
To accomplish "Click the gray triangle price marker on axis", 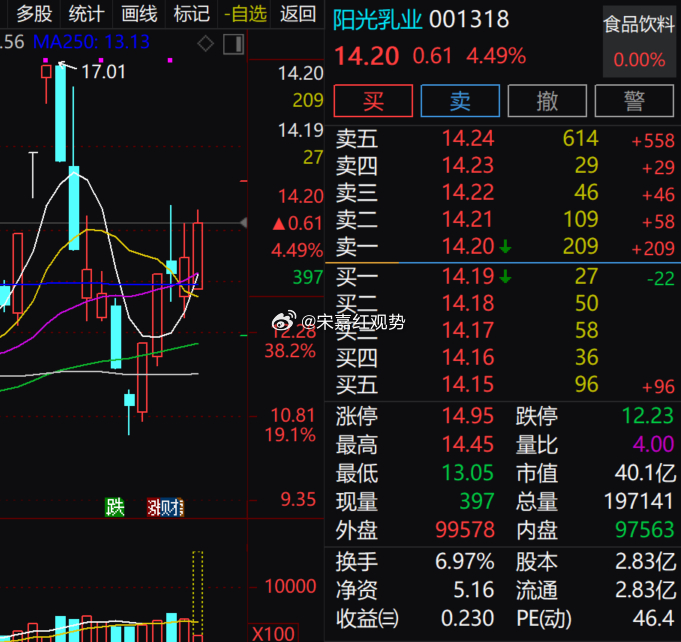I will (244, 223).
